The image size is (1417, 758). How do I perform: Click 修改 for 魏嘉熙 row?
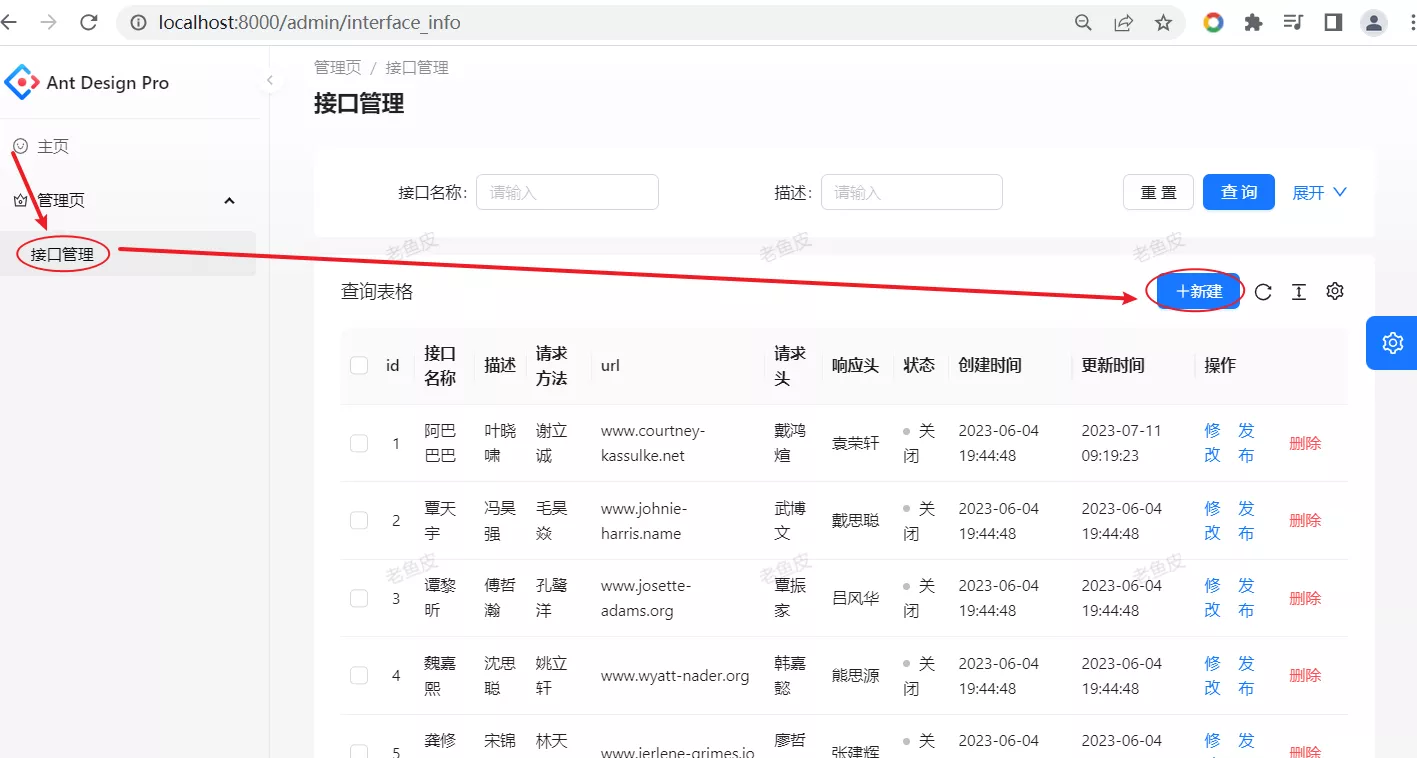click(1213, 675)
